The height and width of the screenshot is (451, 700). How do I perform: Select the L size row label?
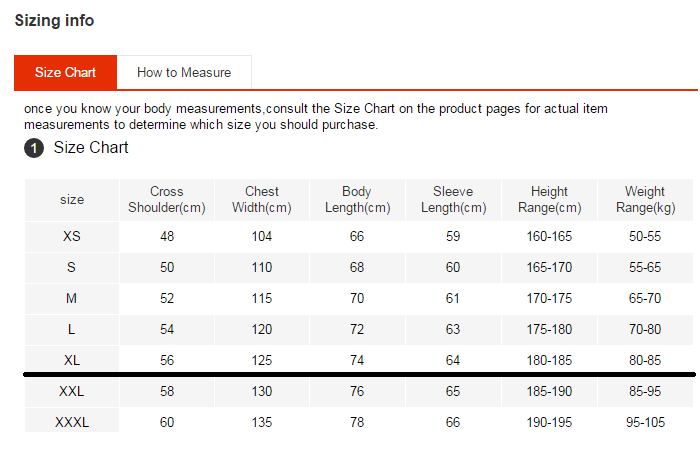click(x=72, y=329)
